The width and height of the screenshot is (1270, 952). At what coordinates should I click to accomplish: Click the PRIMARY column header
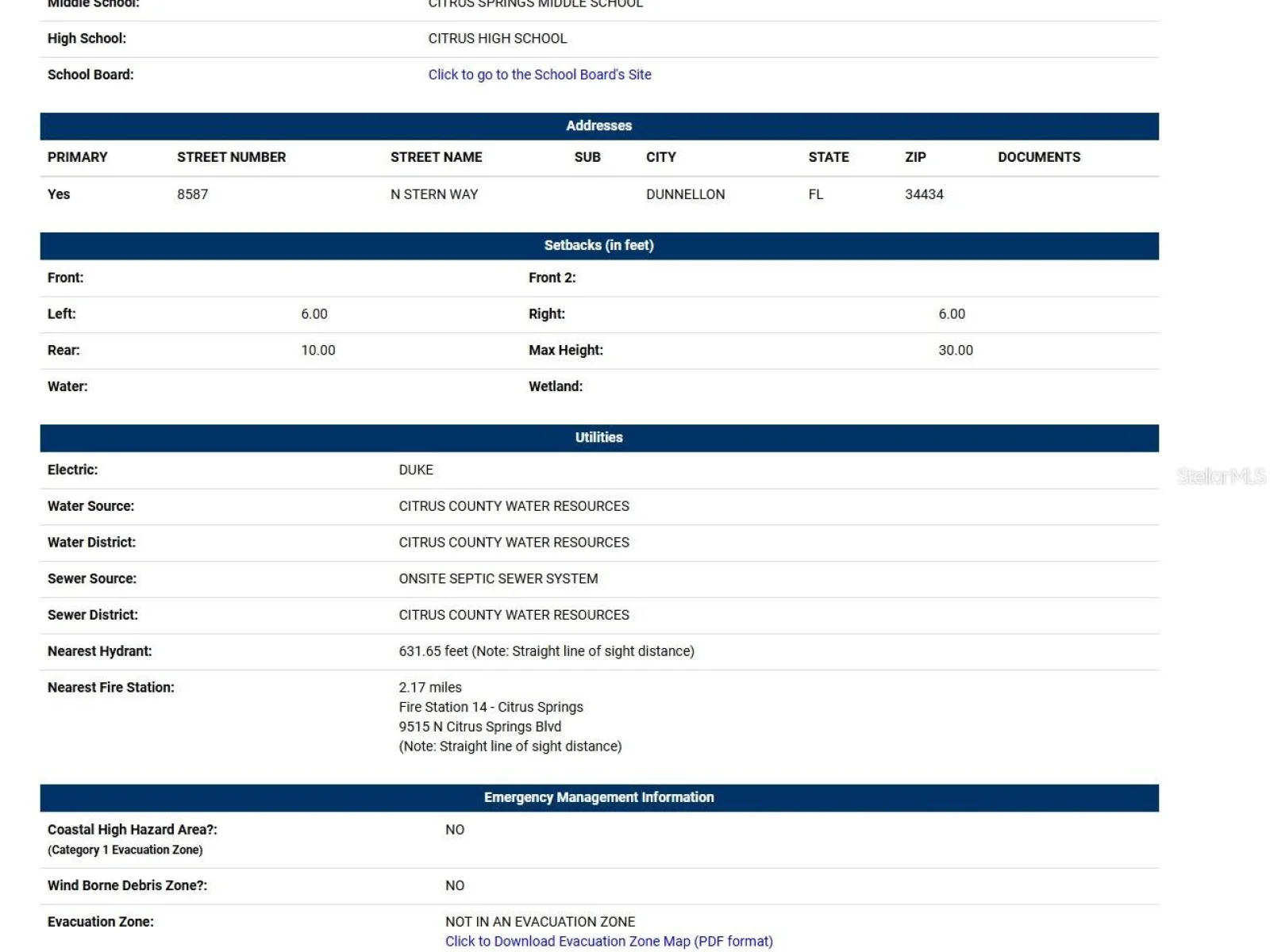77,157
